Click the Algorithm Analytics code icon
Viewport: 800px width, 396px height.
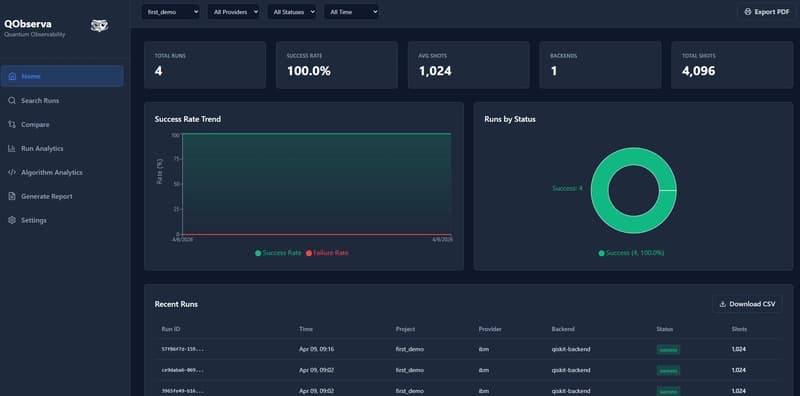coord(12,172)
